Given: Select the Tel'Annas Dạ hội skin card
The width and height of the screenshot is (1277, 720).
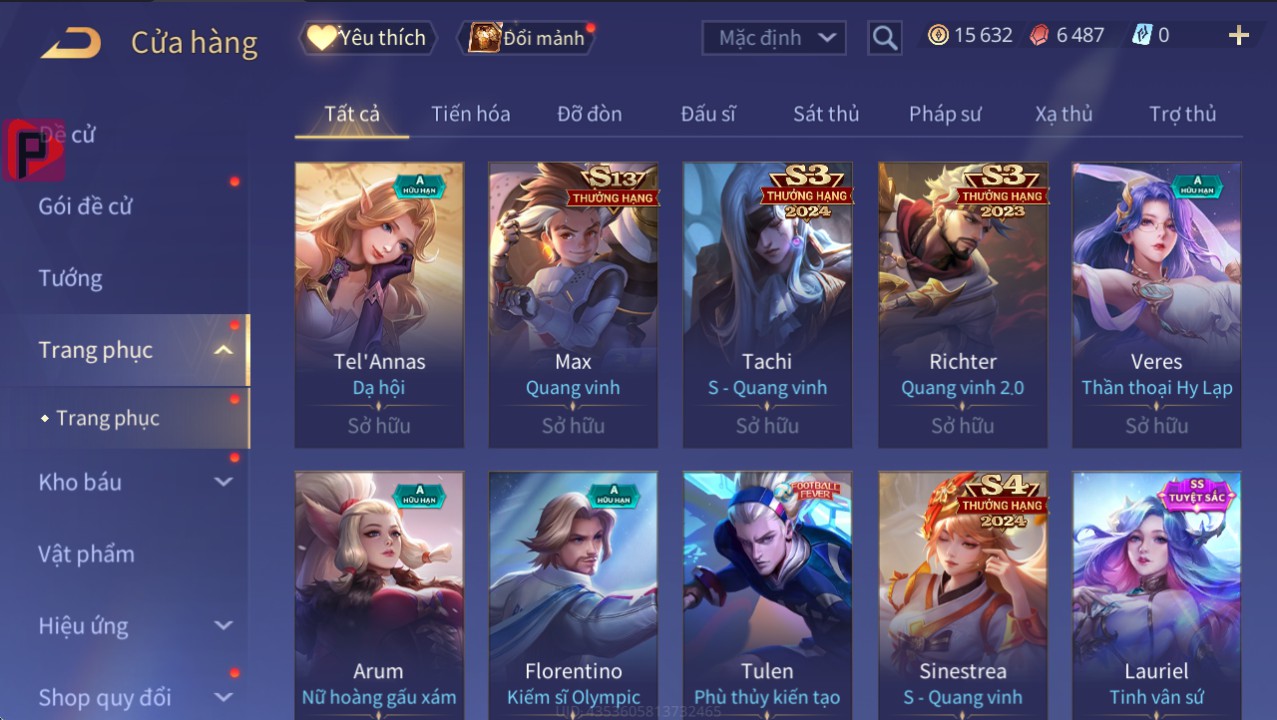Looking at the screenshot, I should (379, 305).
